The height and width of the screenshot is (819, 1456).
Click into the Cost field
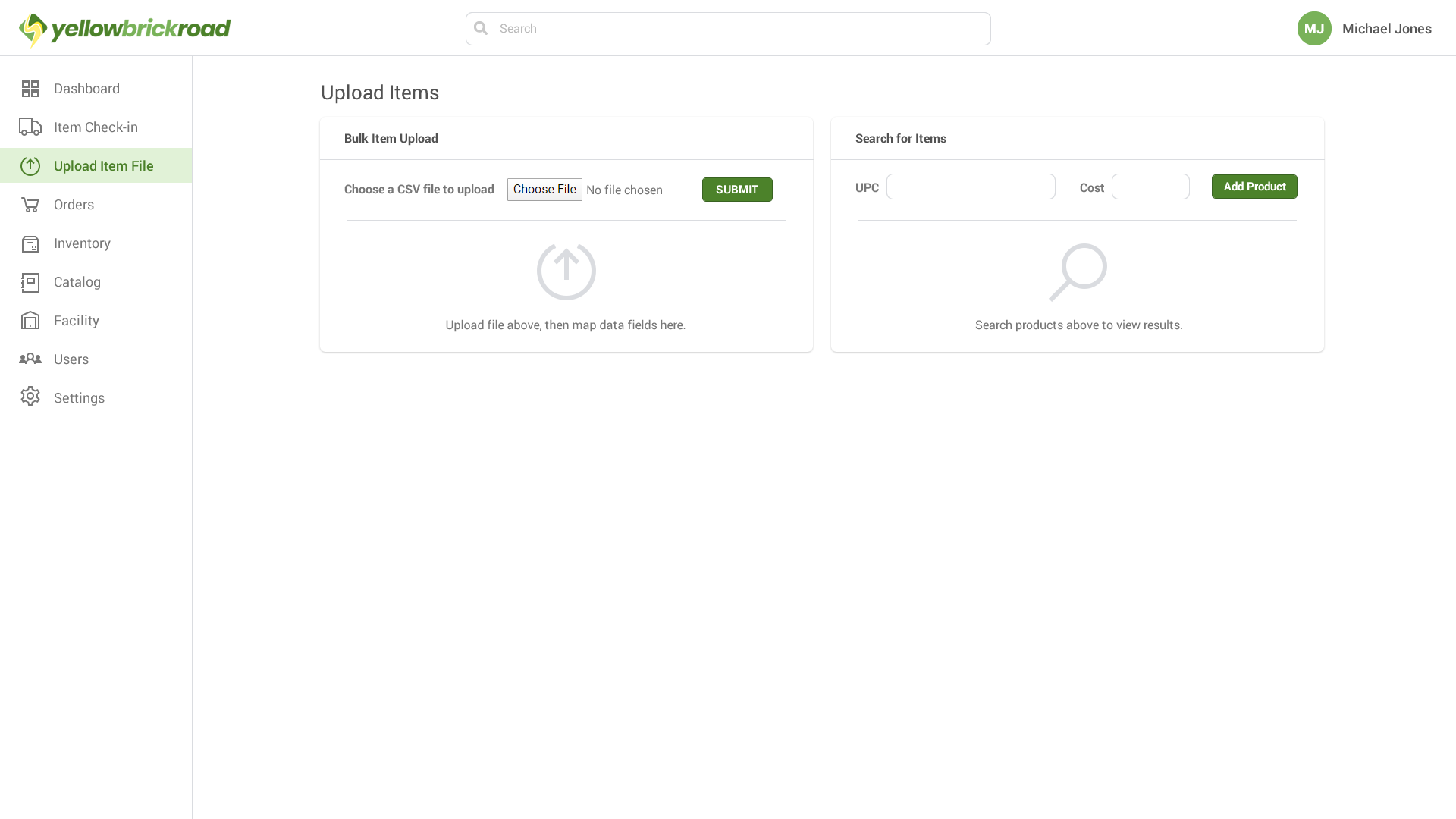pyautogui.click(x=1150, y=187)
